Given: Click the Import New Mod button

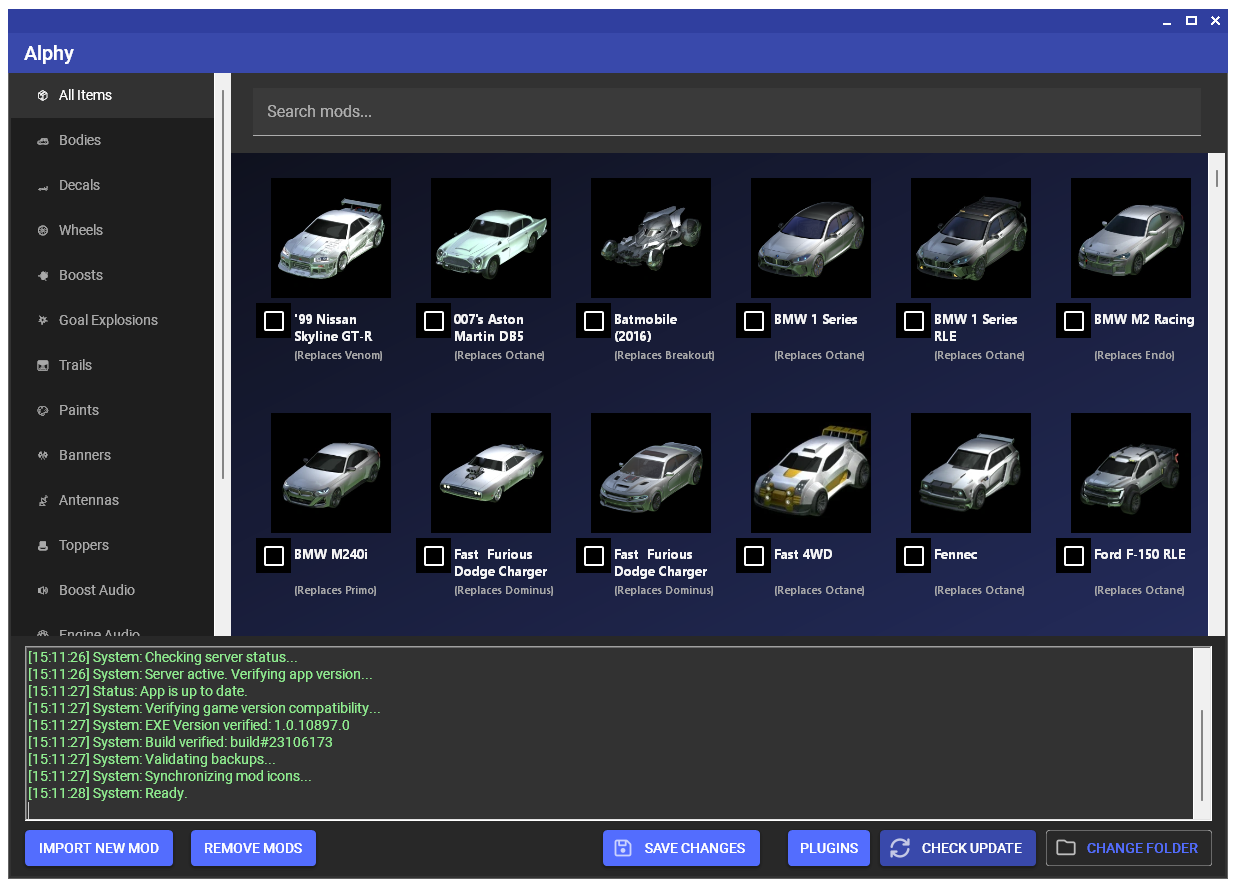Looking at the screenshot, I should click(x=99, y=848).
